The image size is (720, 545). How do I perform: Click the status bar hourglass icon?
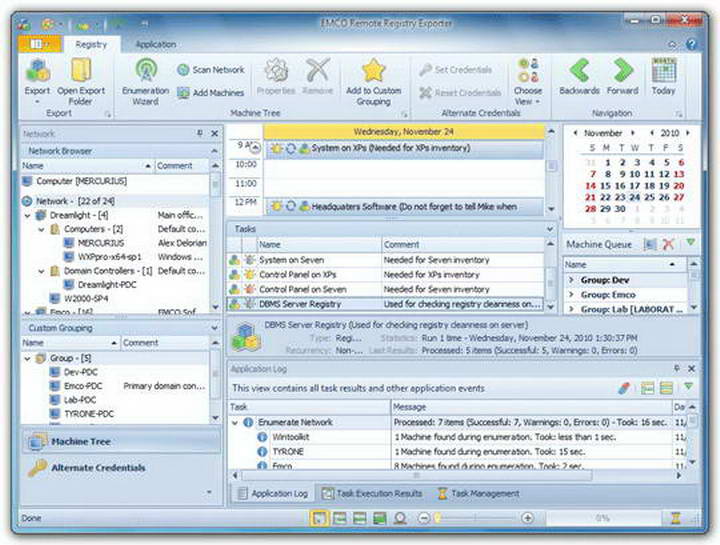[x=675, y=518]
